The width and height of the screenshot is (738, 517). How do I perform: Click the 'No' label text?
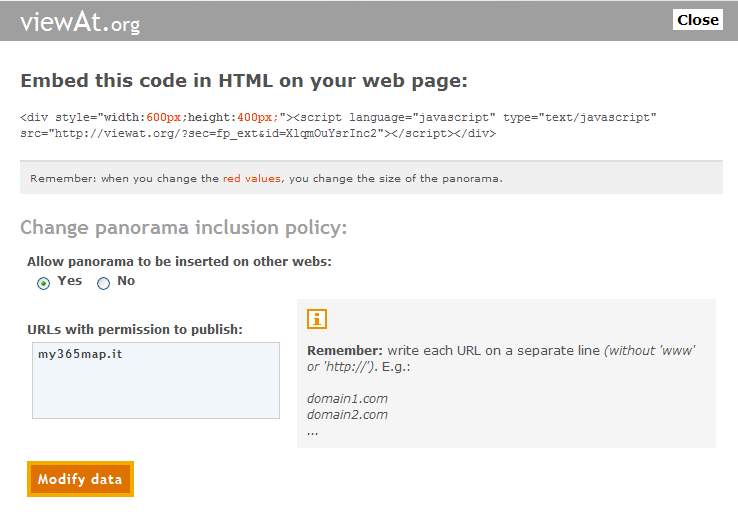(x=126, y=281)
